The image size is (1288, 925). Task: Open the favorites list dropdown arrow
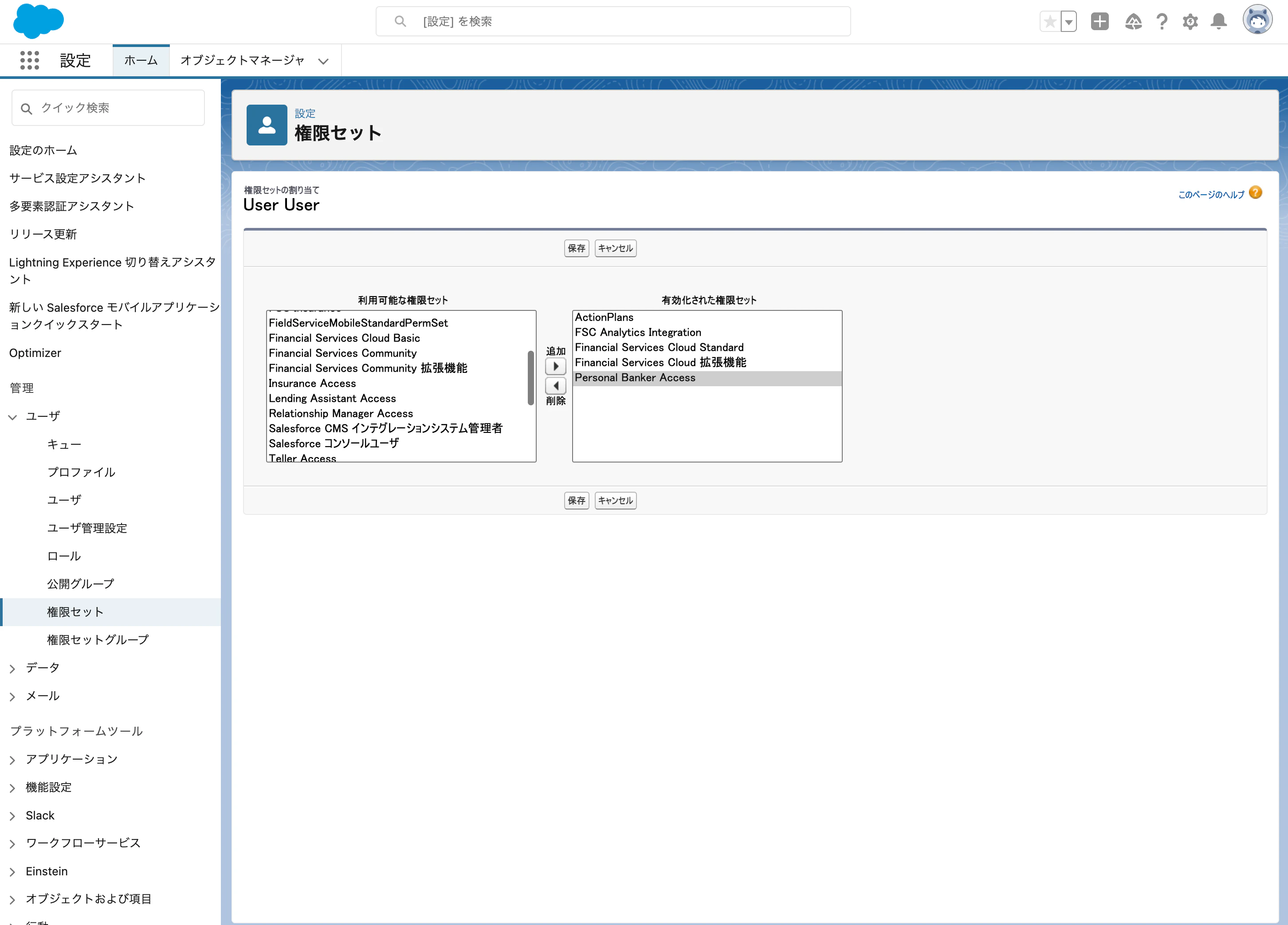click(x=1069, y=22)
